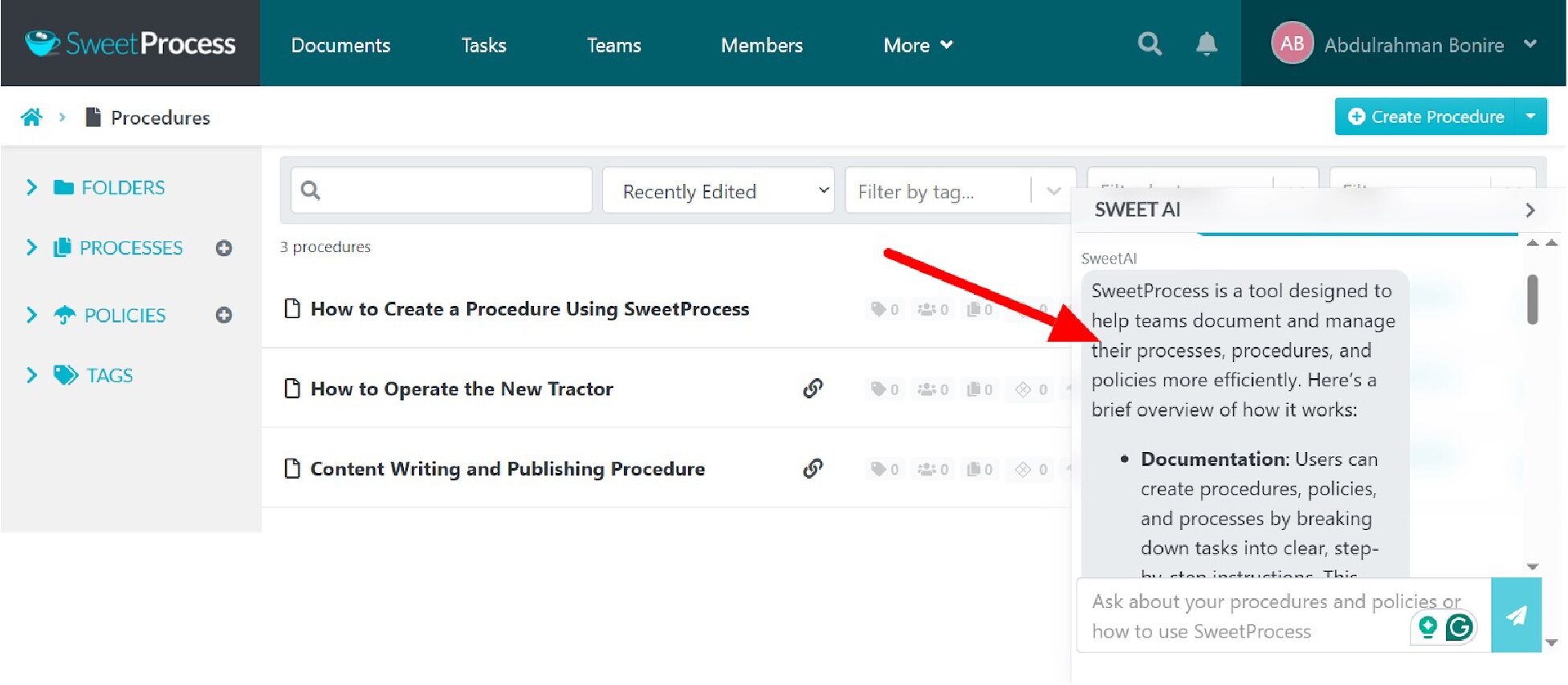Click the procedures search field

pos(442,190)
